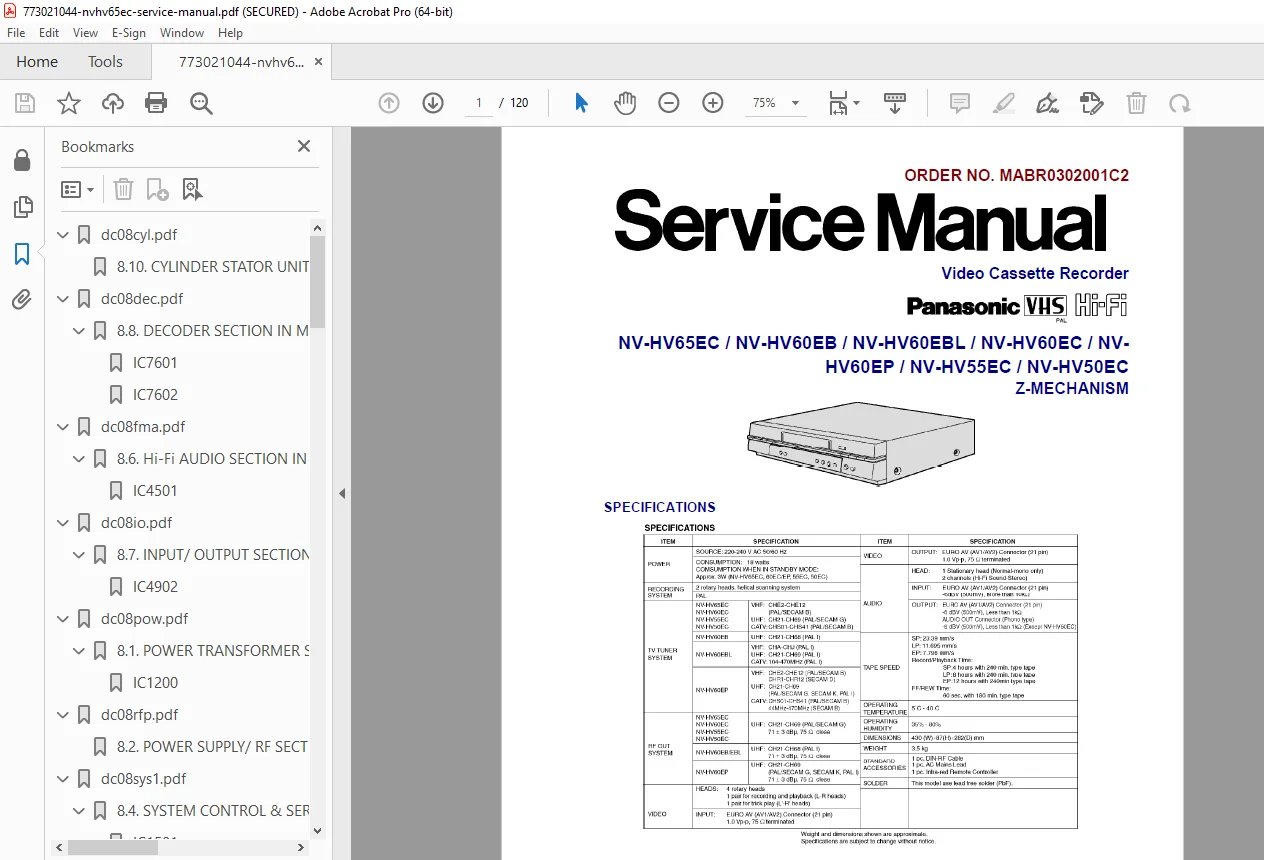This screenshot has width=1264, height=860.
Task: Delete page with trash icon in toolbar
Action: (x=1136, y=103)
